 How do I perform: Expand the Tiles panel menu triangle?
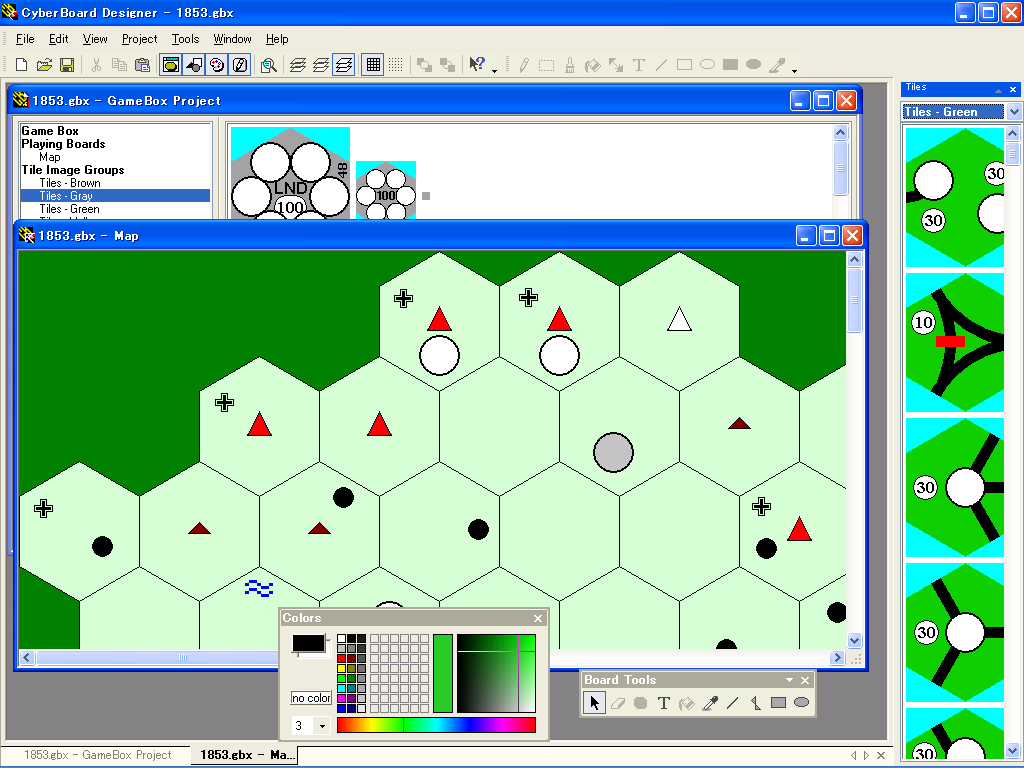[x=998, y=90]
